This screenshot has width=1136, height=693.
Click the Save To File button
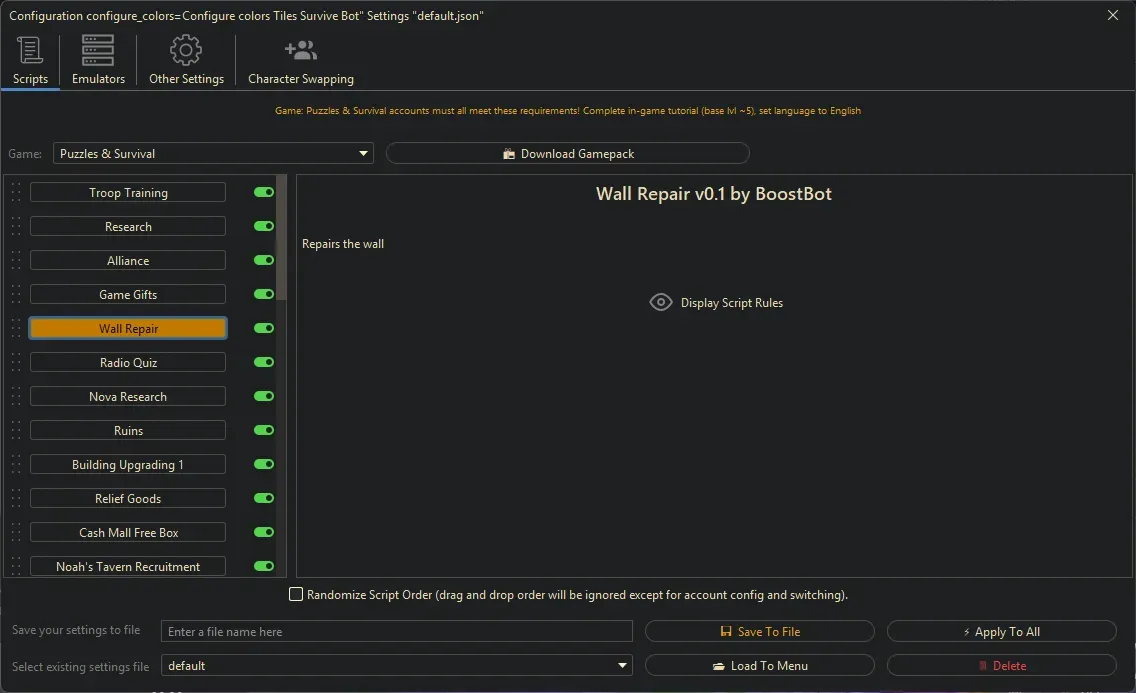[x=759, y=632]
